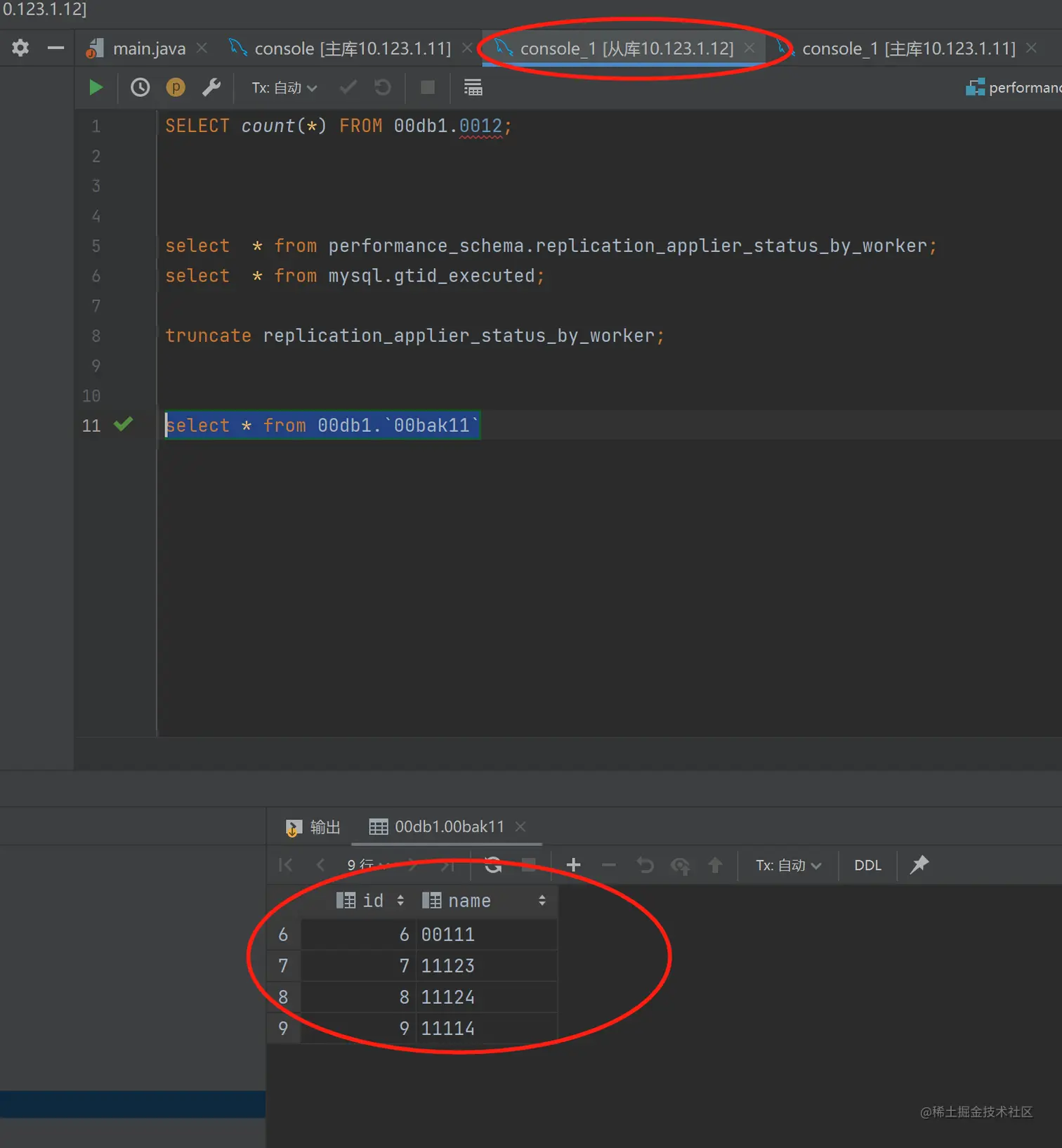Run the selected SQL statement

(96, 88)
